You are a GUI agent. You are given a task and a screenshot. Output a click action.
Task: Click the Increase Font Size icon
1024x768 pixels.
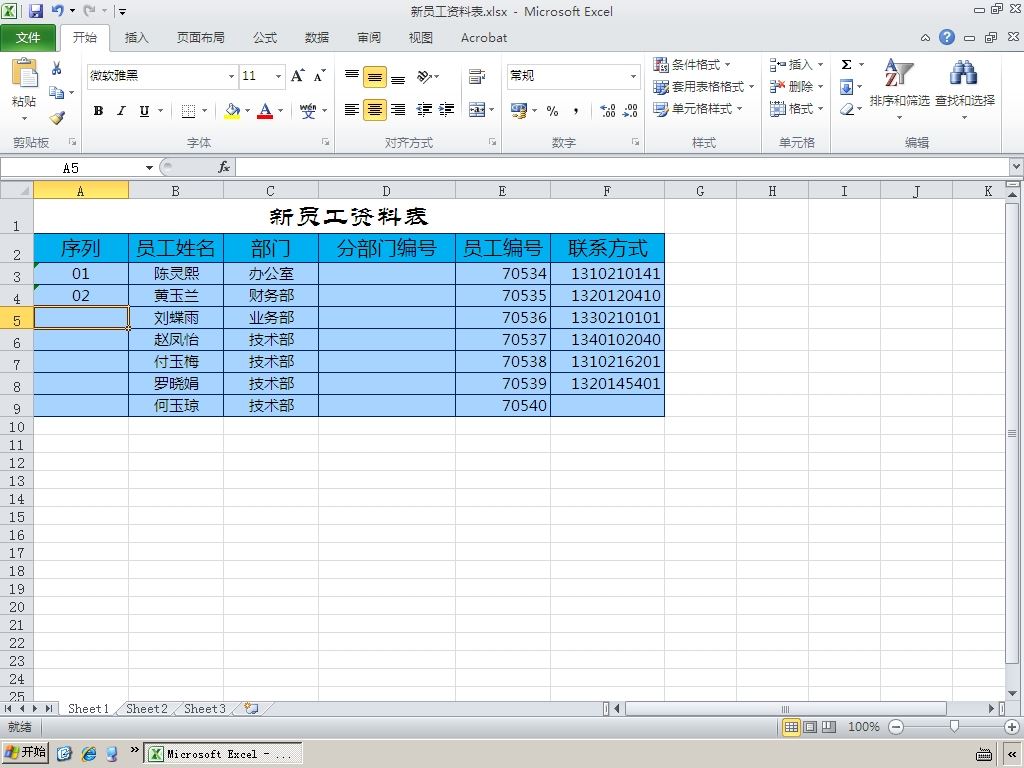coord(298,76)
